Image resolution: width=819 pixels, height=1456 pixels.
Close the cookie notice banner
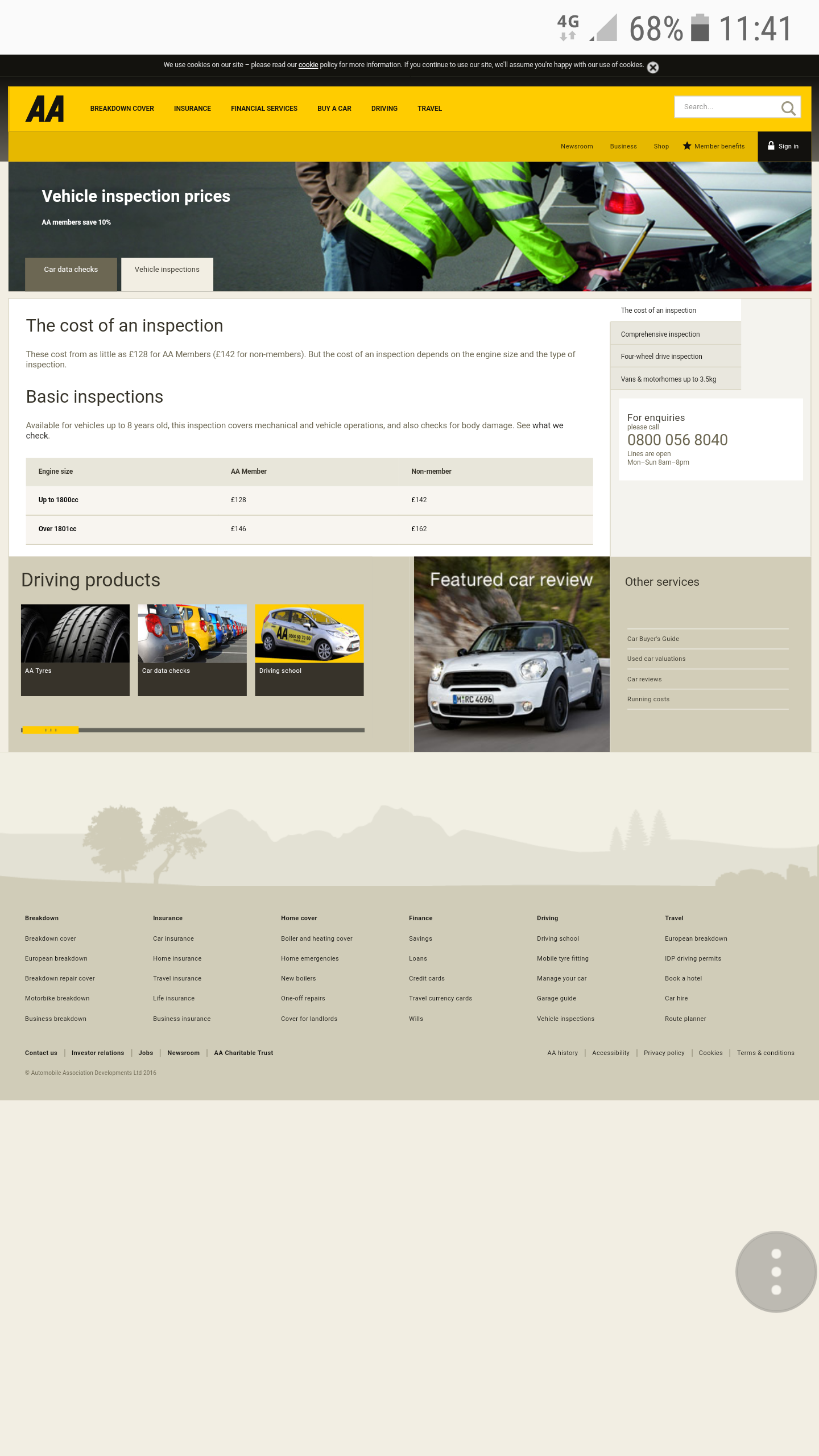[653, 68]
